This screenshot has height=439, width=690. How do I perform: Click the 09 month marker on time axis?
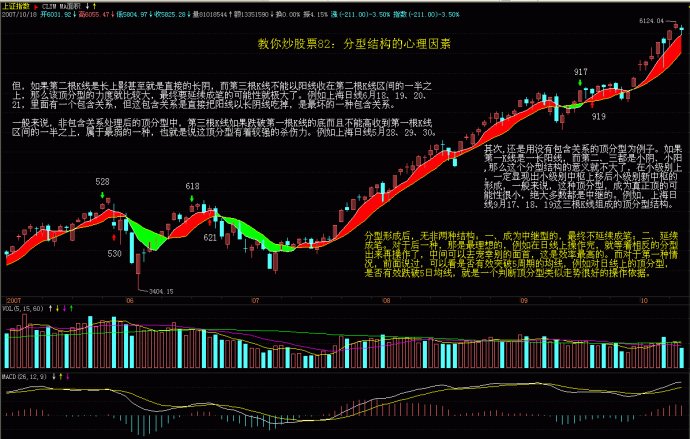524,301
